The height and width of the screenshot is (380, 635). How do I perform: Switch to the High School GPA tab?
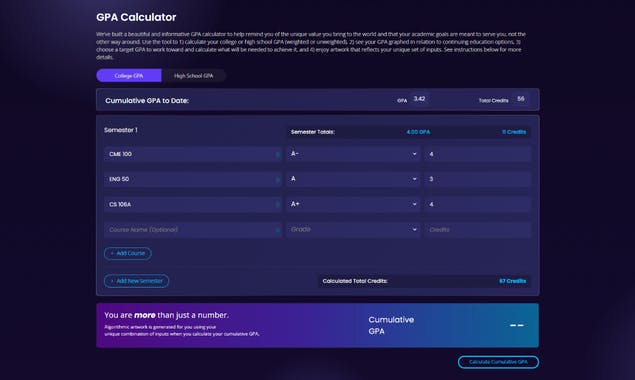tap(194, 75)
